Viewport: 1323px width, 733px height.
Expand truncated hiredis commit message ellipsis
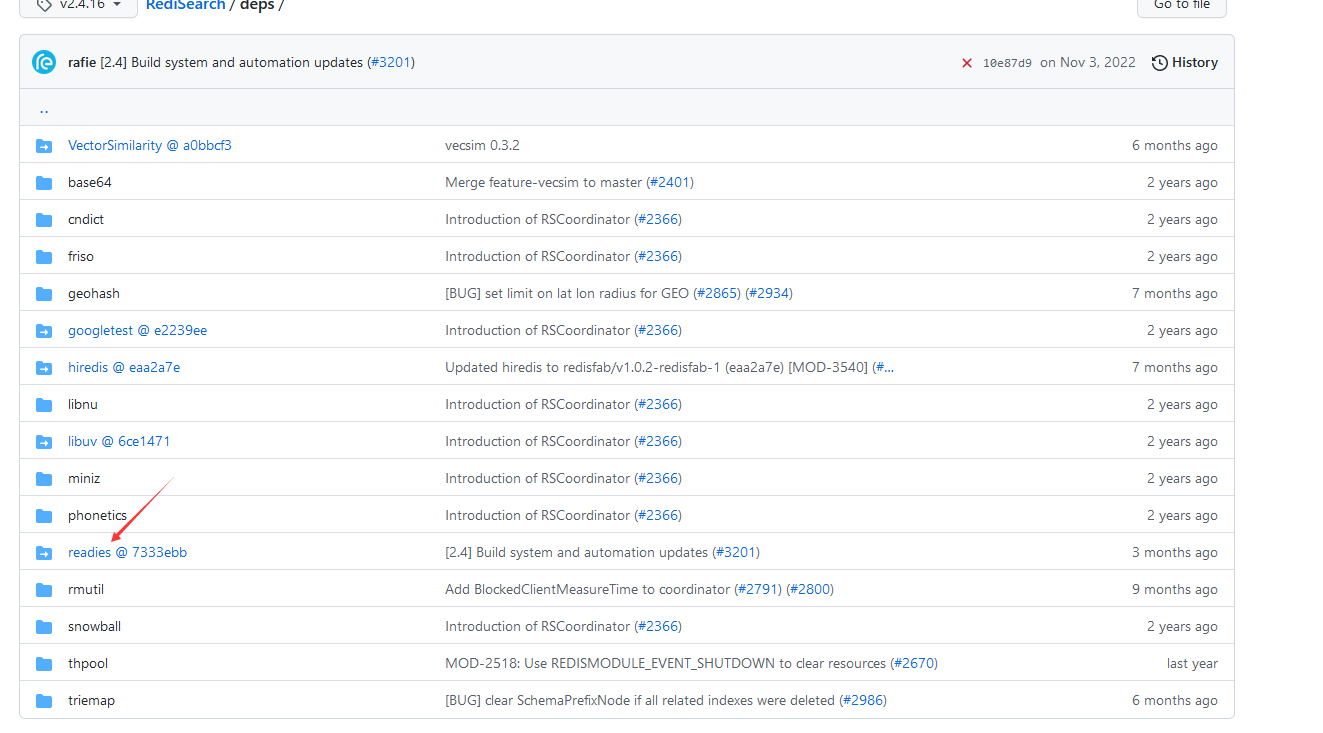883,367
